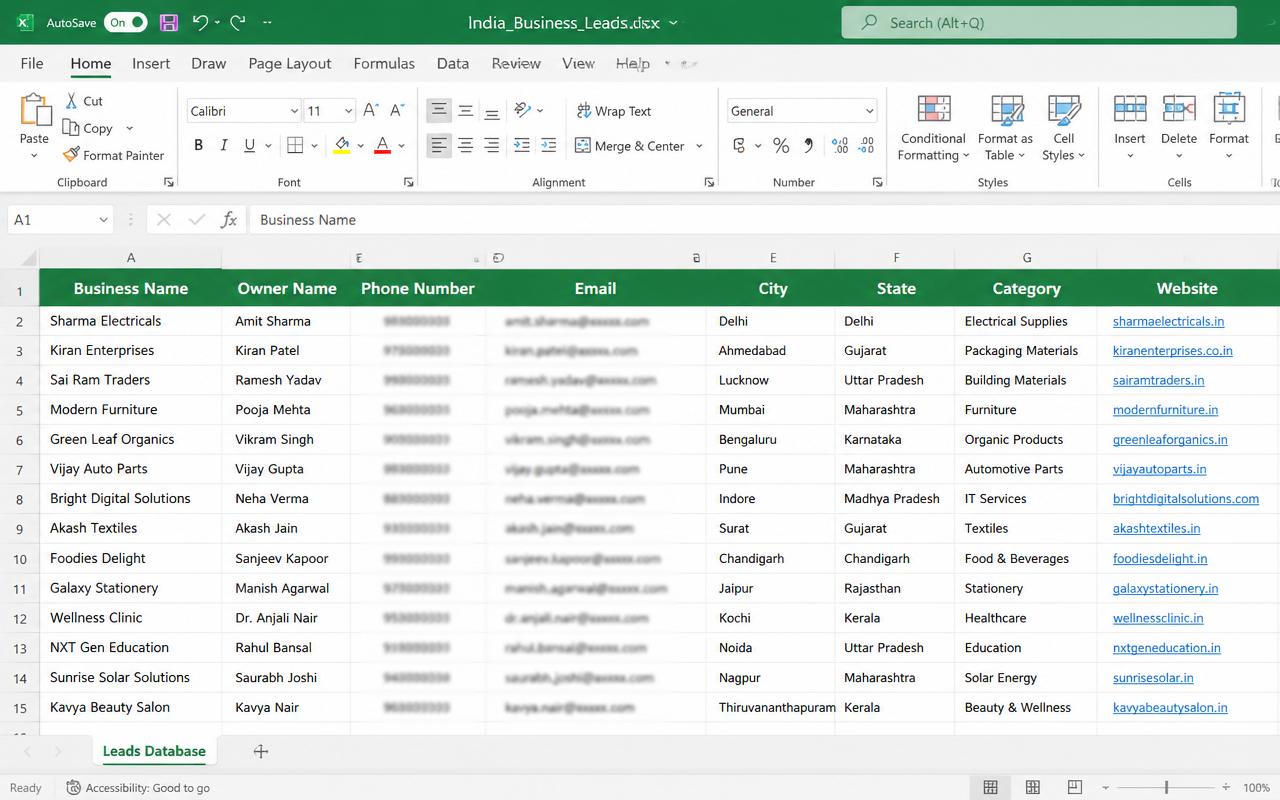Viewport: 1280px width, 800px height.
Task: Click the Insert Function fx icon
Action: 229,220
